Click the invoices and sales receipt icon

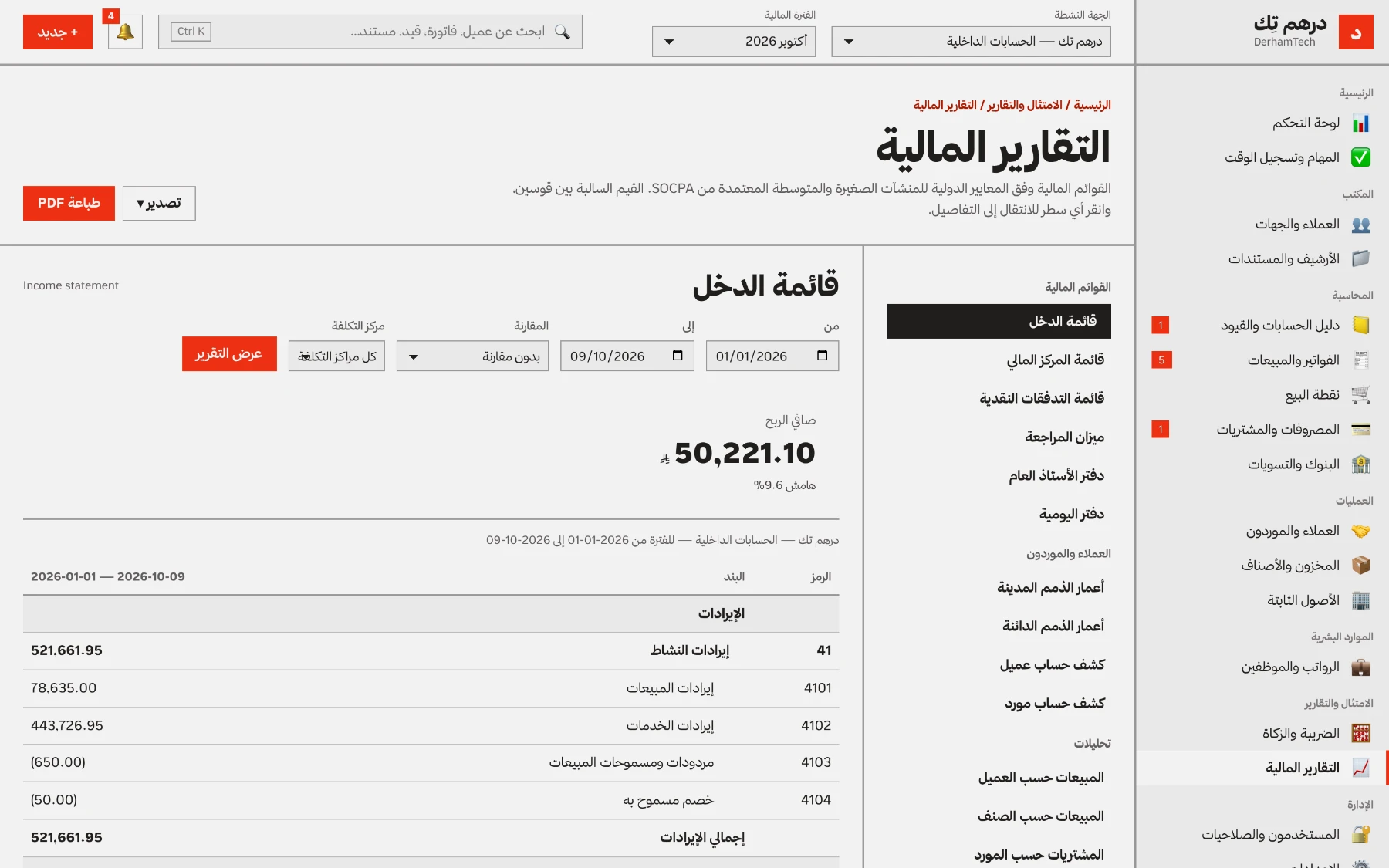click(x=1360, y=360)
